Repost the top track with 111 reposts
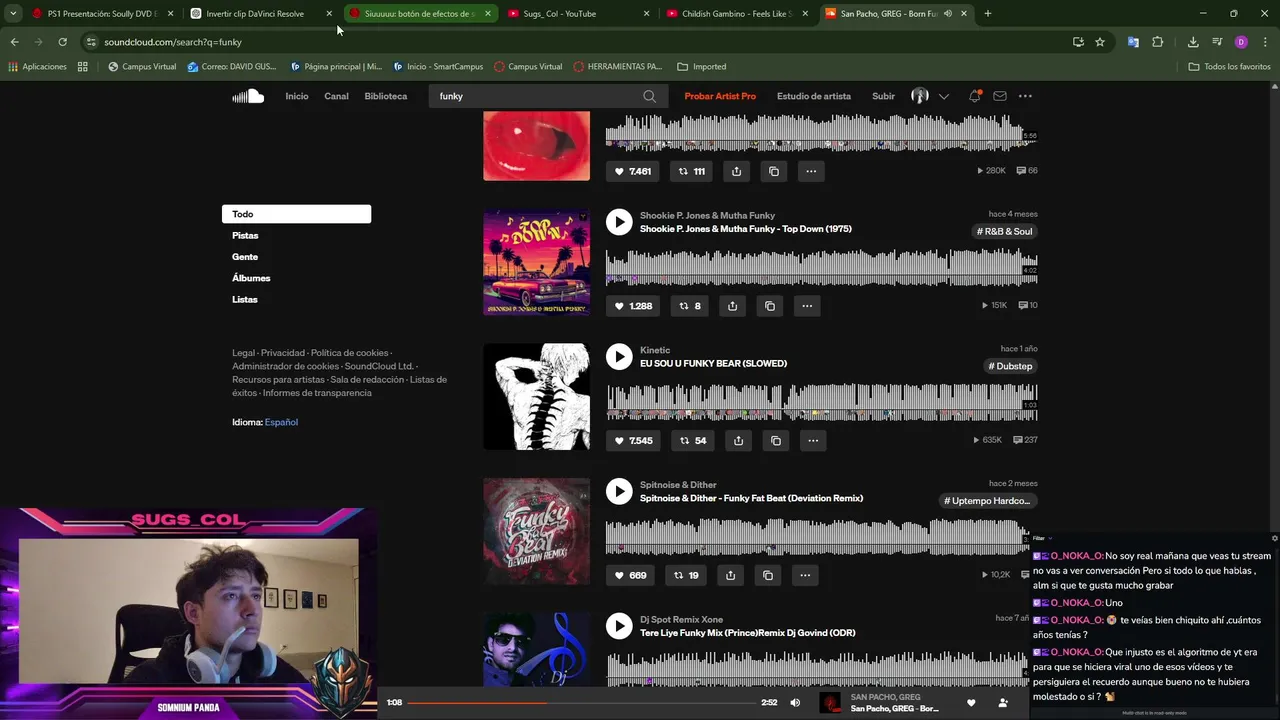The image size is (1280, 720). (x=691, y=171)
